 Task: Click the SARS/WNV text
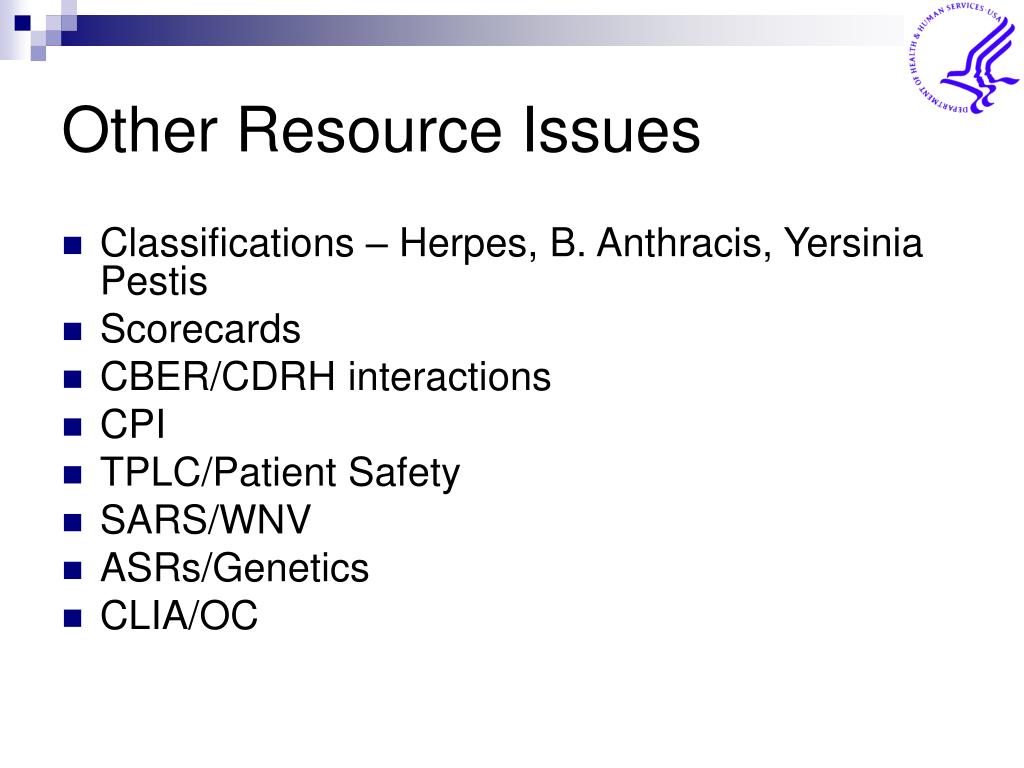click(206, 520)
